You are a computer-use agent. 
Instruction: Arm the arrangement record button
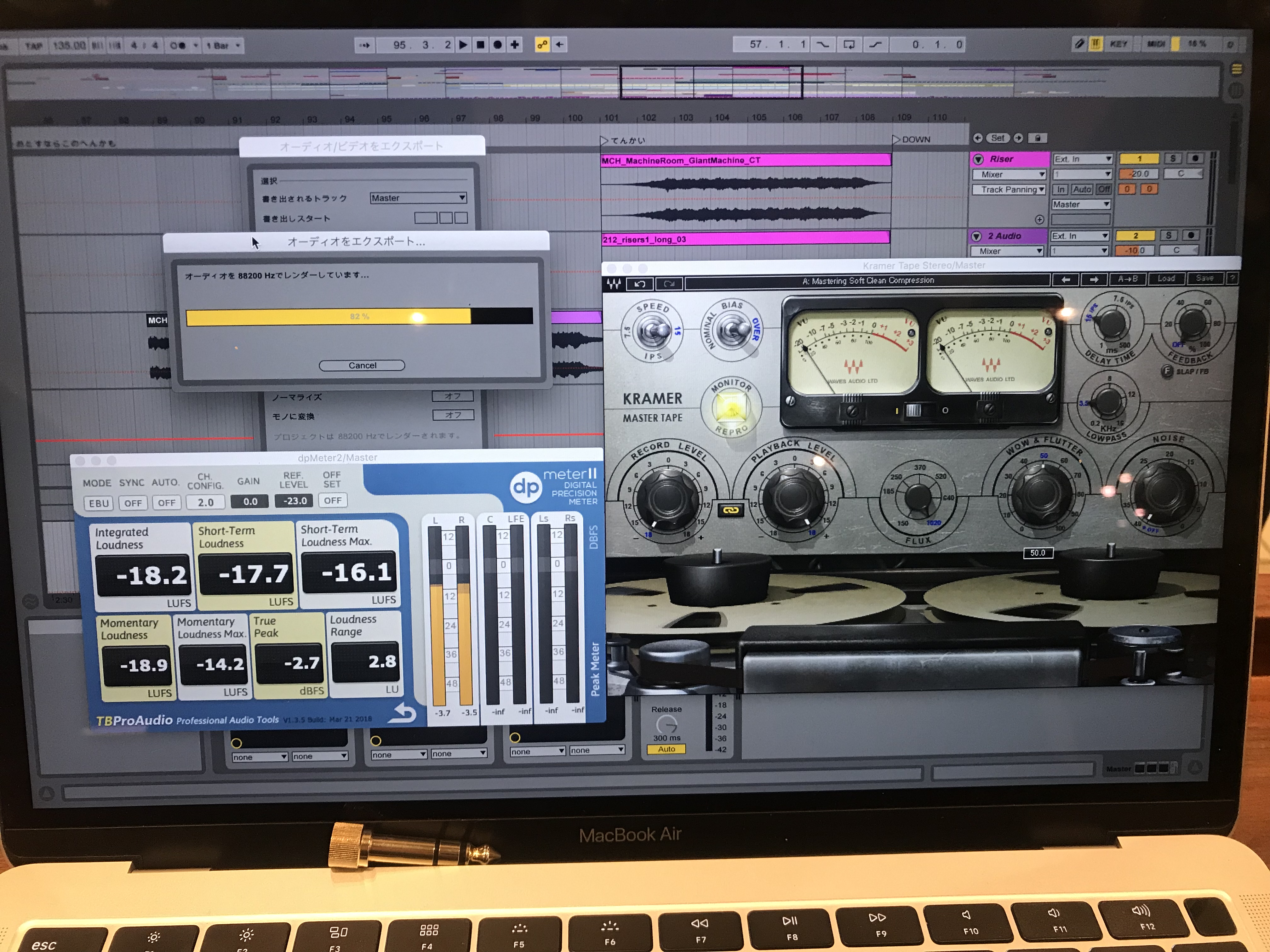coord(498,45)
